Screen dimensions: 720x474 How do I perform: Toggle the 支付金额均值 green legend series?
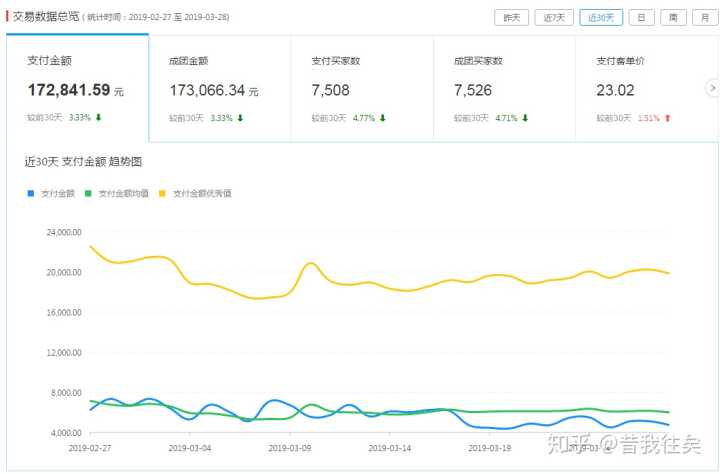[118, 193]
